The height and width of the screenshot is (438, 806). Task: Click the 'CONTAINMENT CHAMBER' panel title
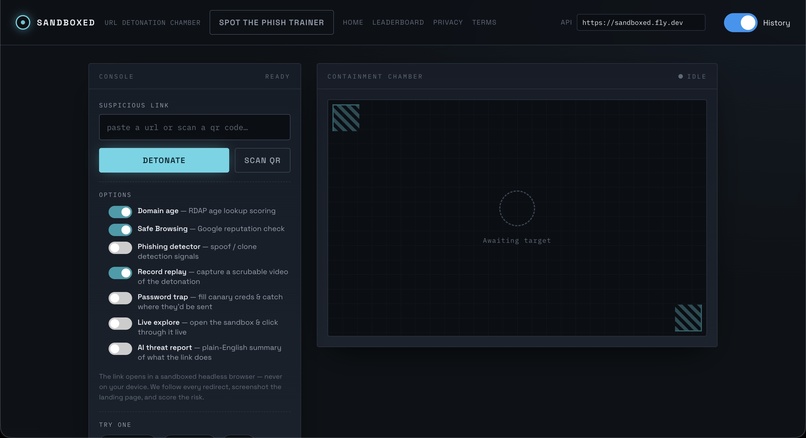pos(375,77)
